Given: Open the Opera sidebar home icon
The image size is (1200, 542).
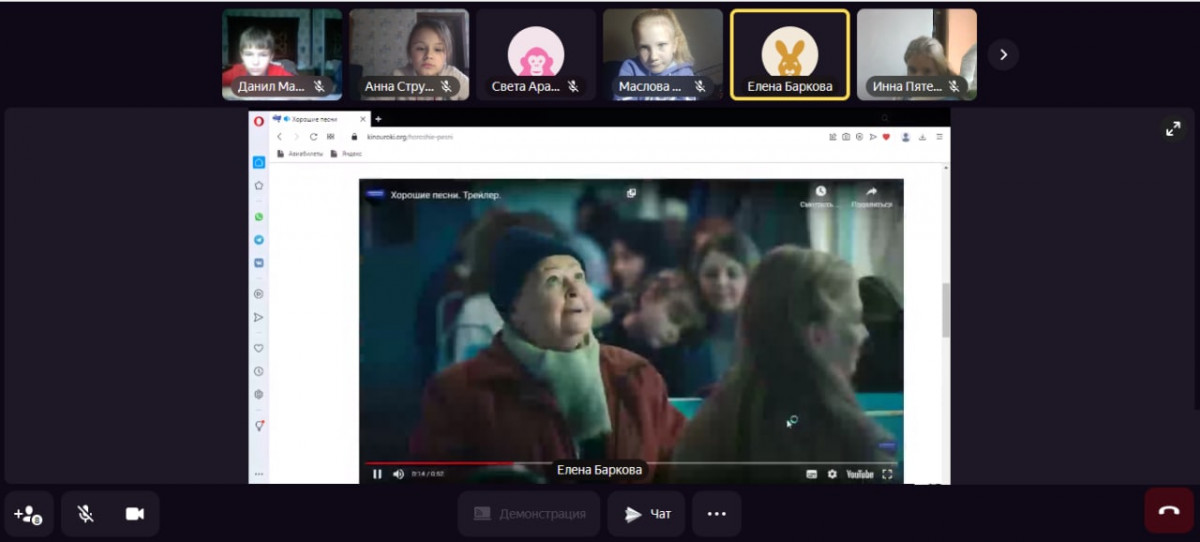Looking at the screenshot, I should 258,162.
